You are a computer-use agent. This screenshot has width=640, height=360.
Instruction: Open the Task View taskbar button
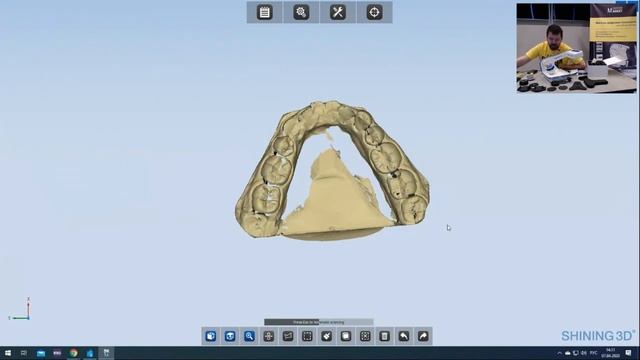(x=24, y=353)
